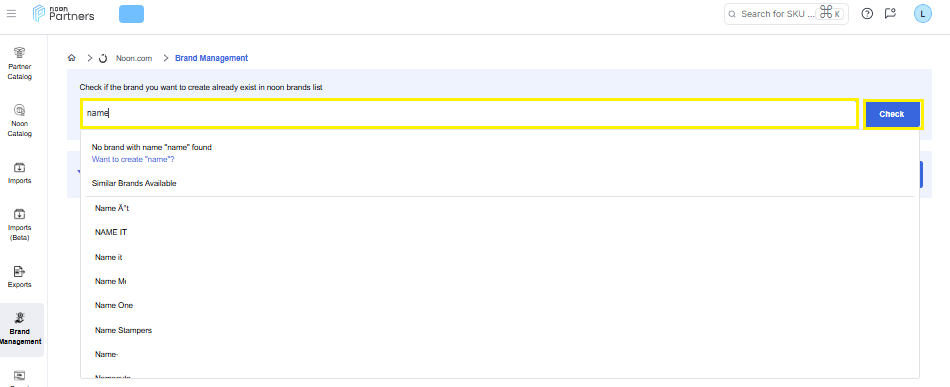Open the hamburger menu
950x387 pixels.
pos(11,13)
